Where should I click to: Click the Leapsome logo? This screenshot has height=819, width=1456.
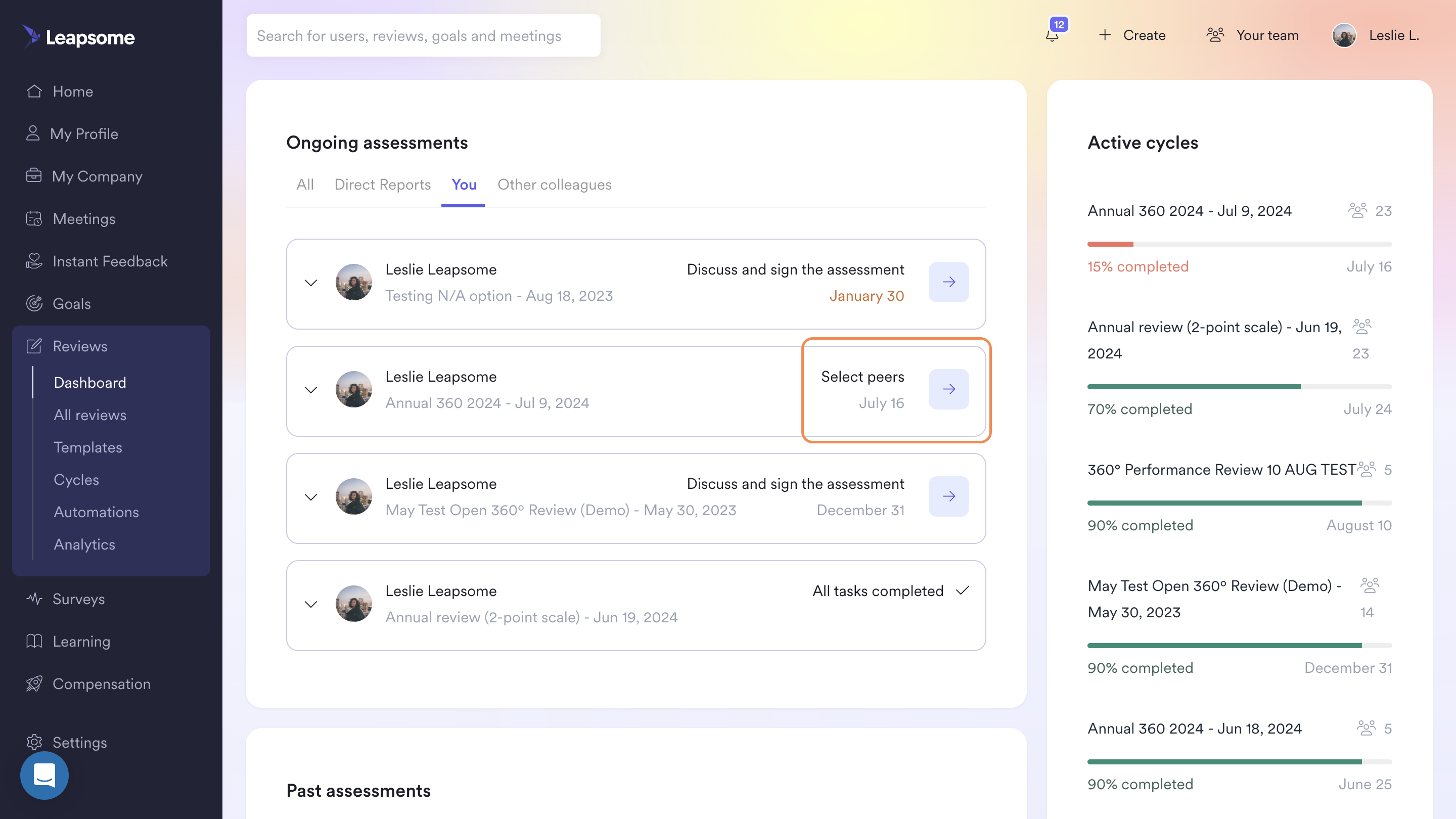(x=78, y=37)
